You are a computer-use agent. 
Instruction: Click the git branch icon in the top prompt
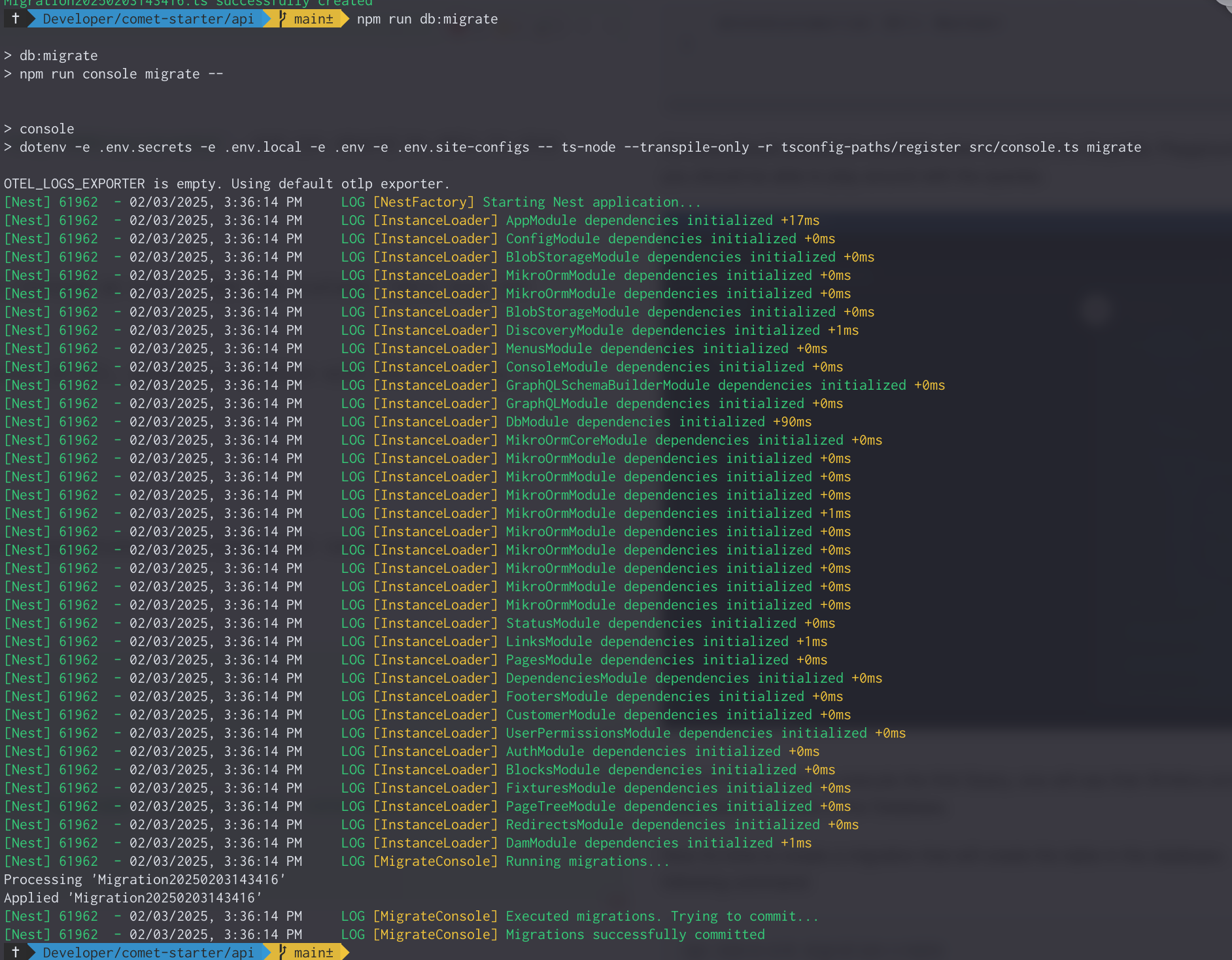tap(283, 19)
